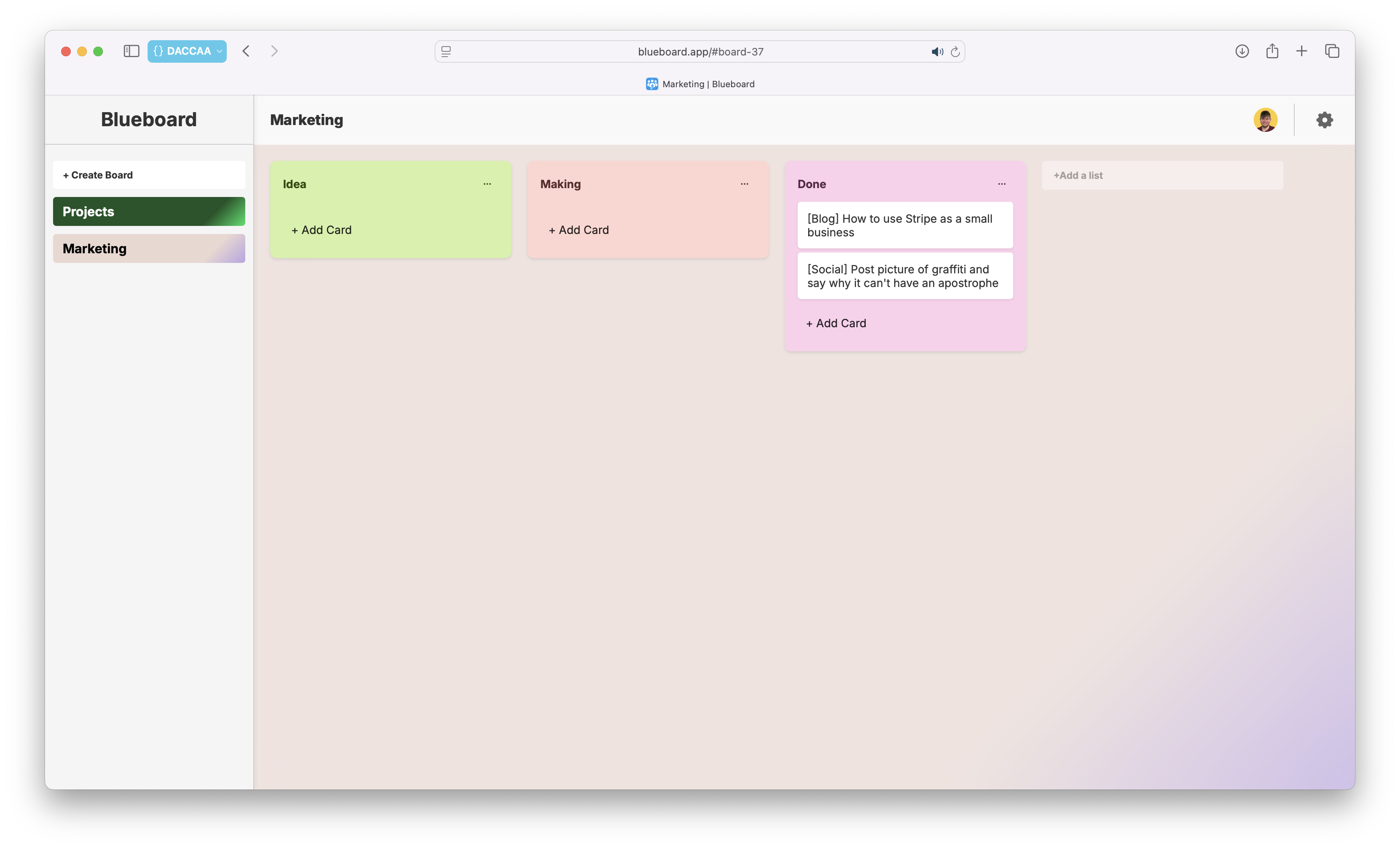Add Card to the Idea list
Screen dimensions: 1400x849
pyautogui.click(x=322, y=230)
